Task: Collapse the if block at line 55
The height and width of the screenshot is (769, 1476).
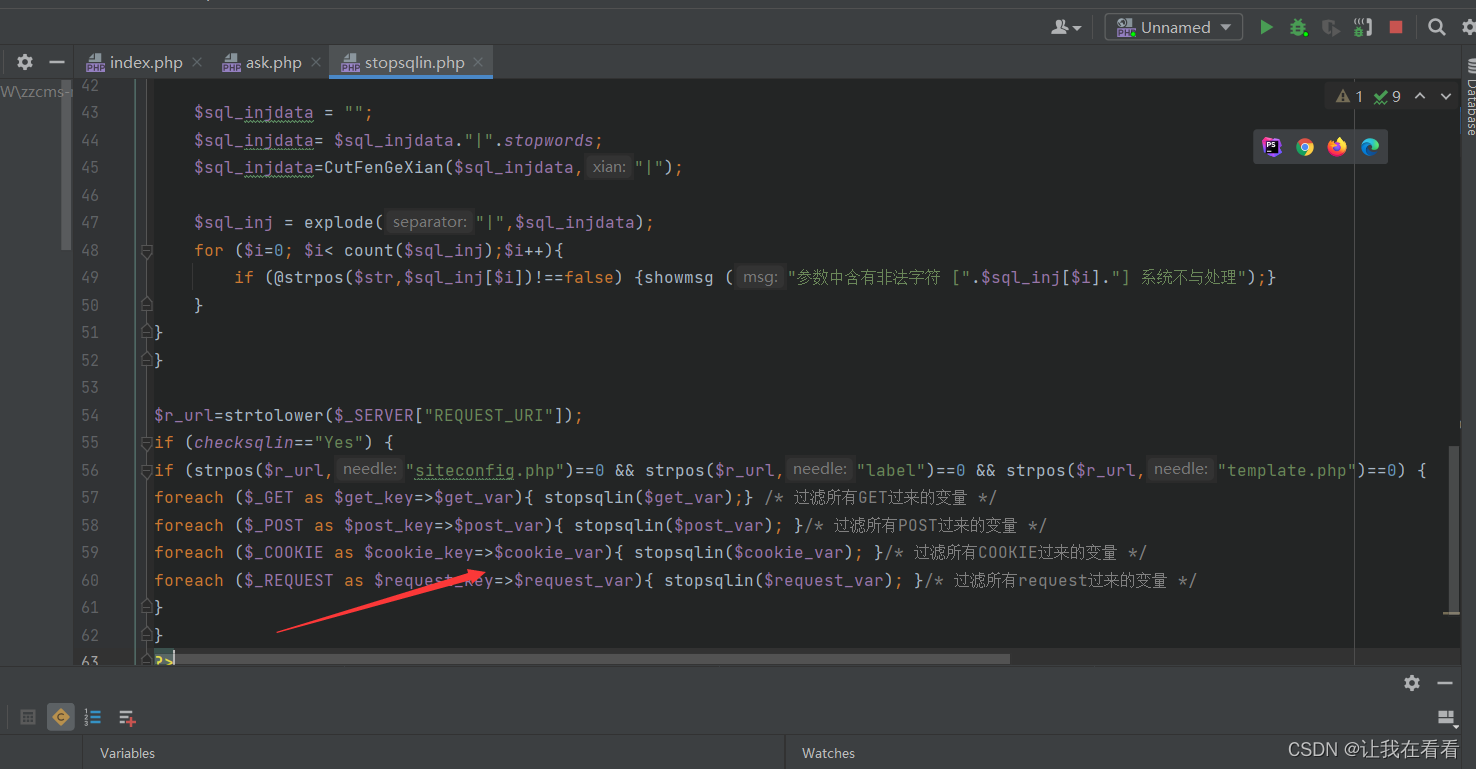Action: [x=147, y=441]
